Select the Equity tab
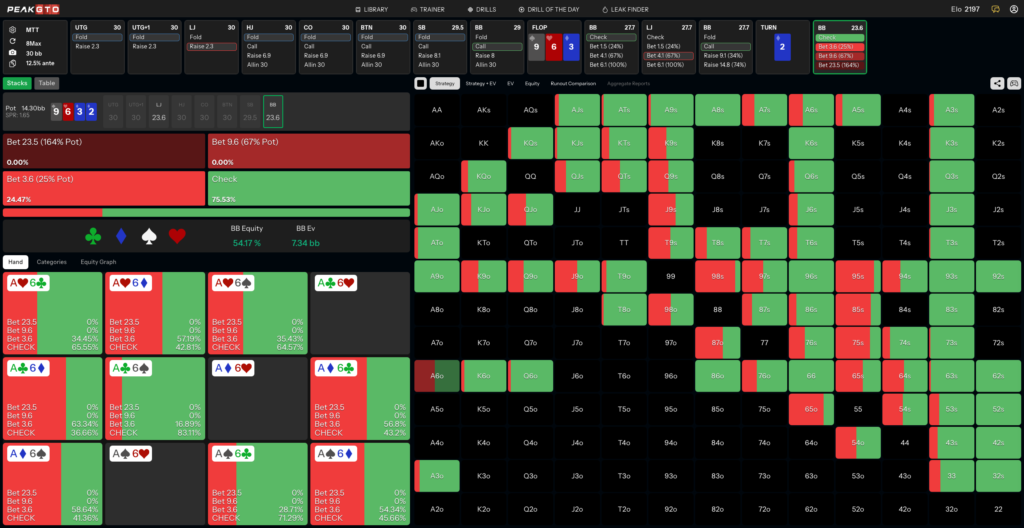1024x528 pixels. (x=532, y=83)
